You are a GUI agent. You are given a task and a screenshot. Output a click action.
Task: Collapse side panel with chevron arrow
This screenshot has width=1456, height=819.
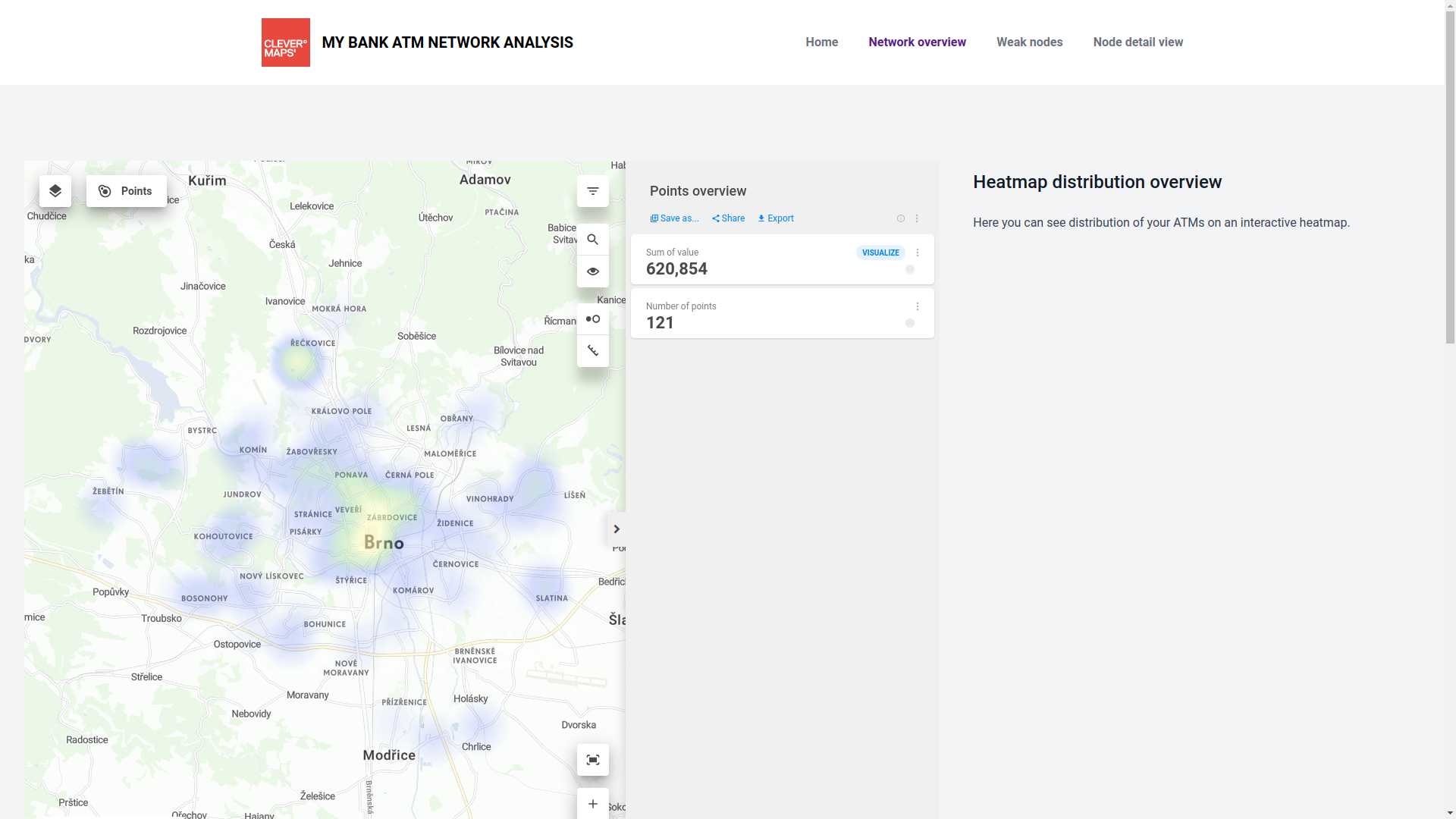pos(617,529)
